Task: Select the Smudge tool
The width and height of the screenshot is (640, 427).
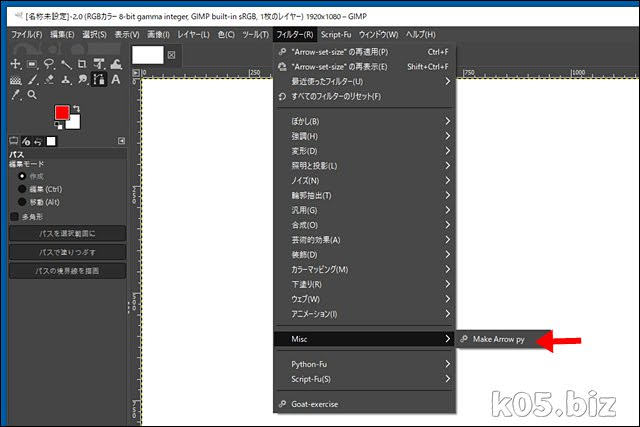Action: pyautogui.click(x=82, y=80)
